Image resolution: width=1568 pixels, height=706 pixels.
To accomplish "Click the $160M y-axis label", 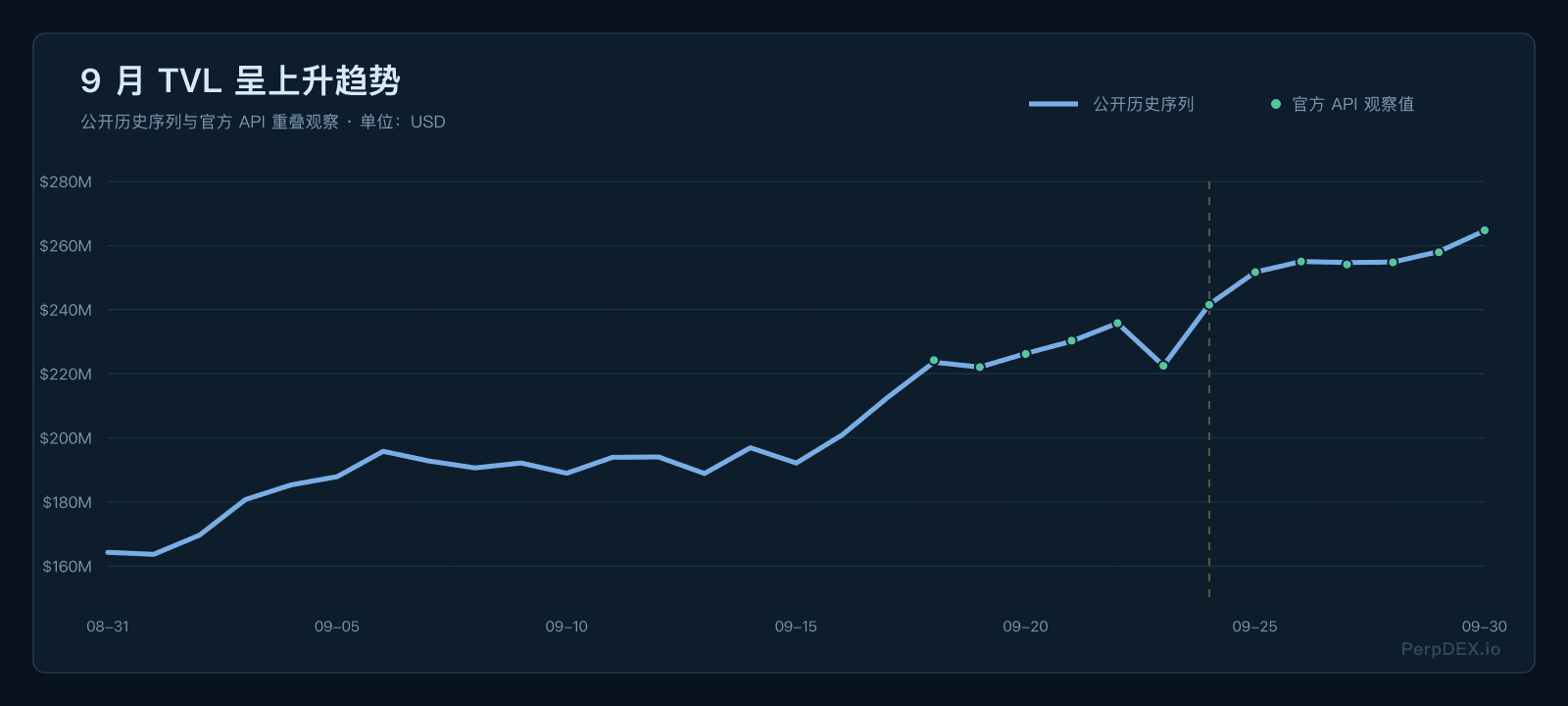I will [67, 566].
